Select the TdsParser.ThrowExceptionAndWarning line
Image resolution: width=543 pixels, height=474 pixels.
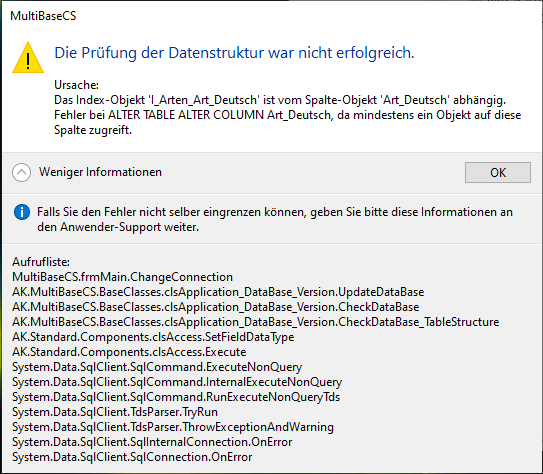[173, 427]
